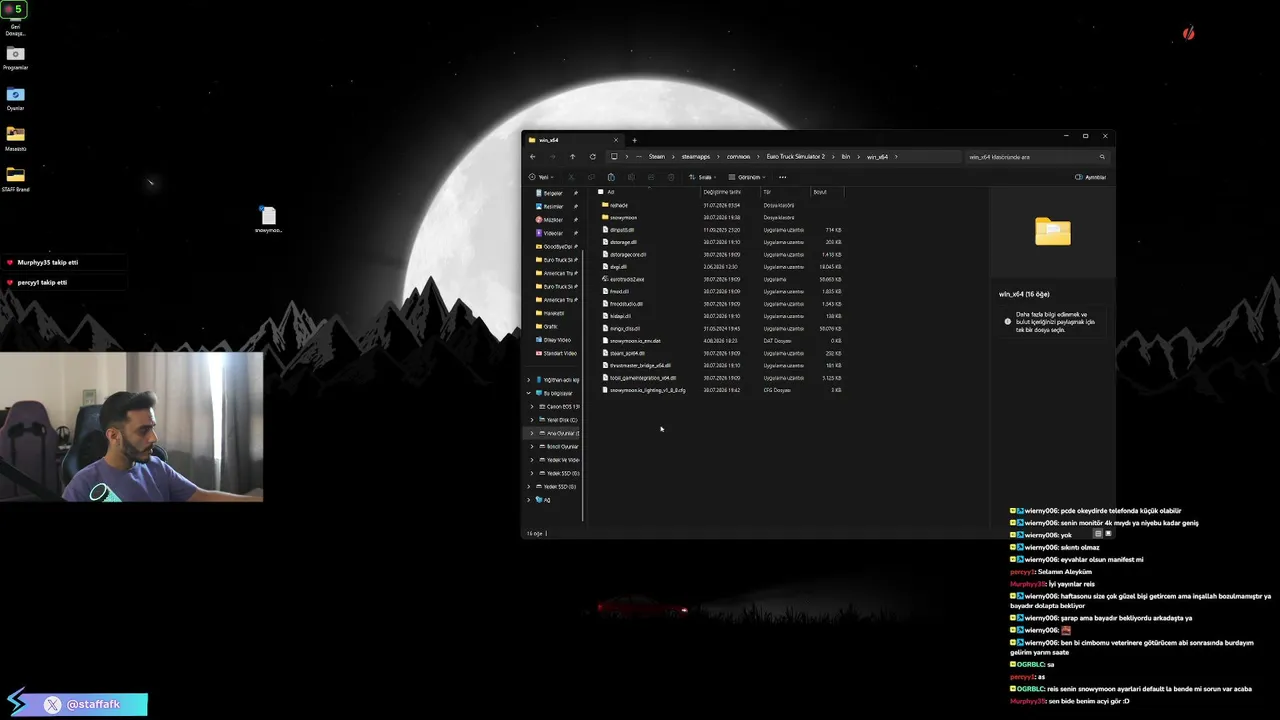This screenshot has height=720, width=1280.
Task: Sort by Boyut column header
Action: [820, 192]
